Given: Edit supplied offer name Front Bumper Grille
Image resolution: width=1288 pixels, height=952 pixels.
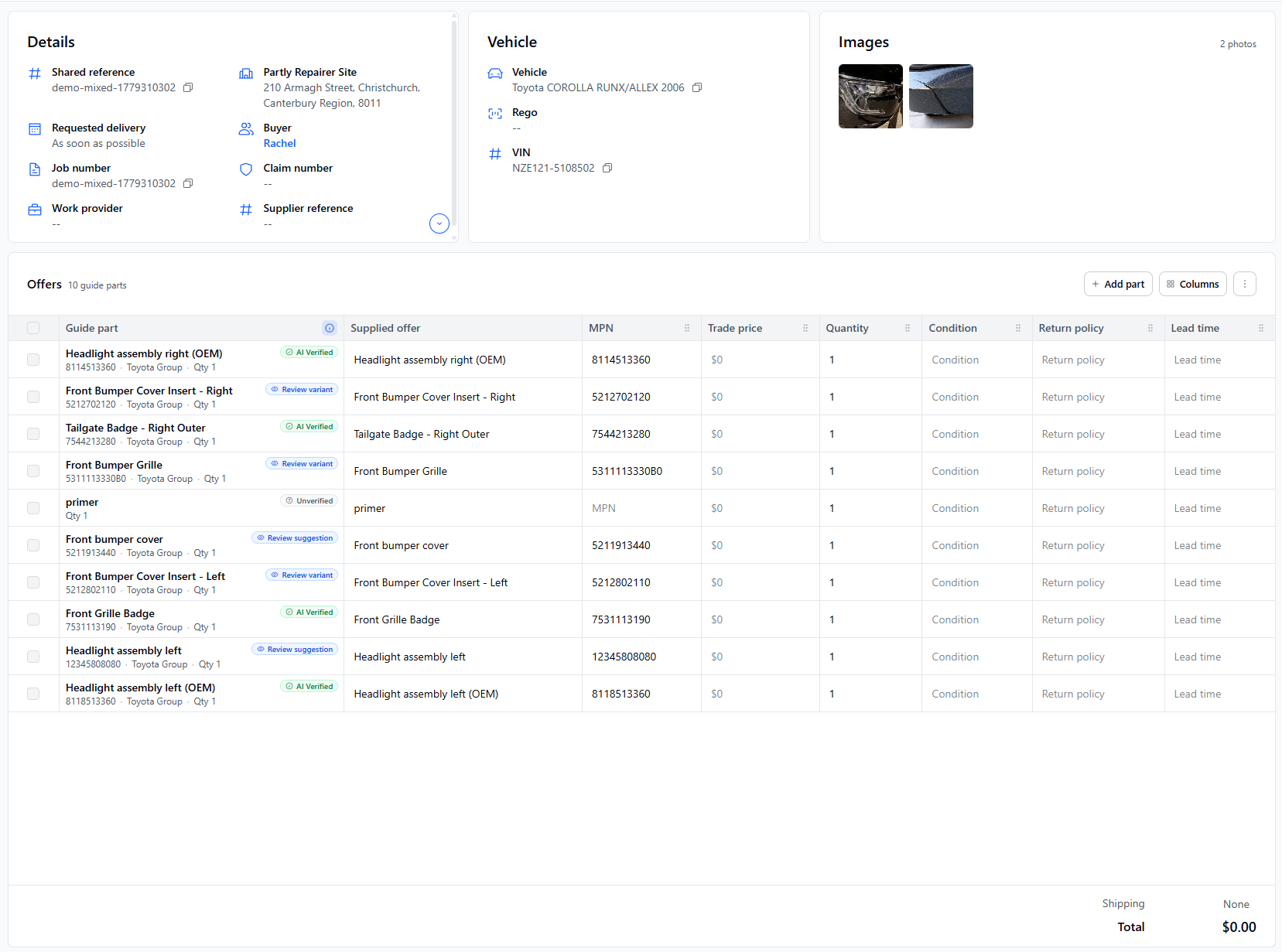Looking at the screenshot, I should [463, 471].
